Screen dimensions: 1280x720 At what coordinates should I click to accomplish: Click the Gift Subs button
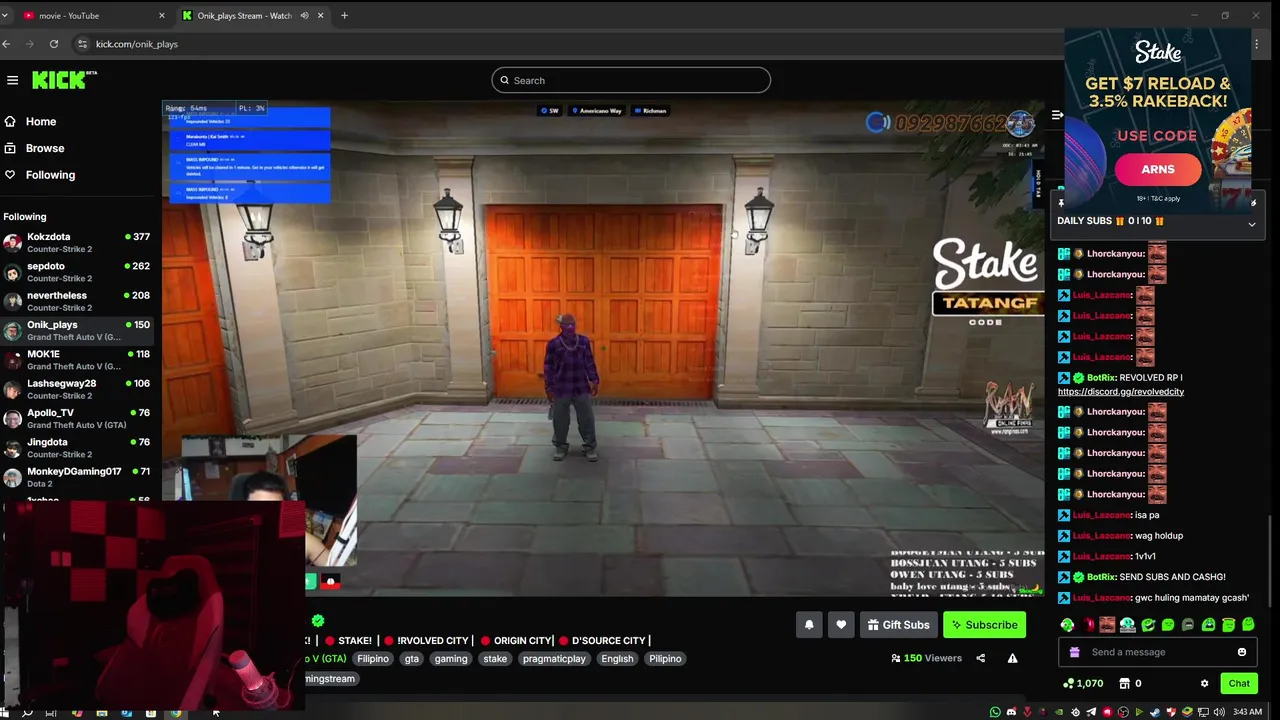tap(898, 625)
